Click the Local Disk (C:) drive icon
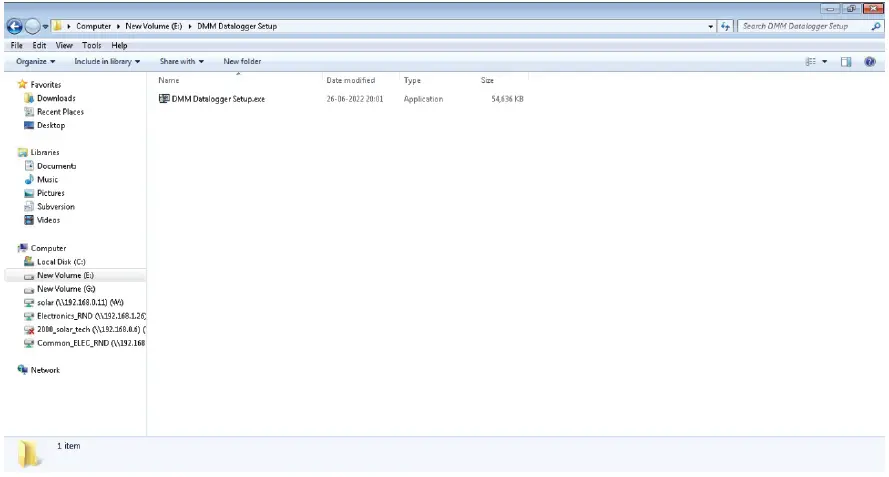889x477 pixels. click(29, 261)
